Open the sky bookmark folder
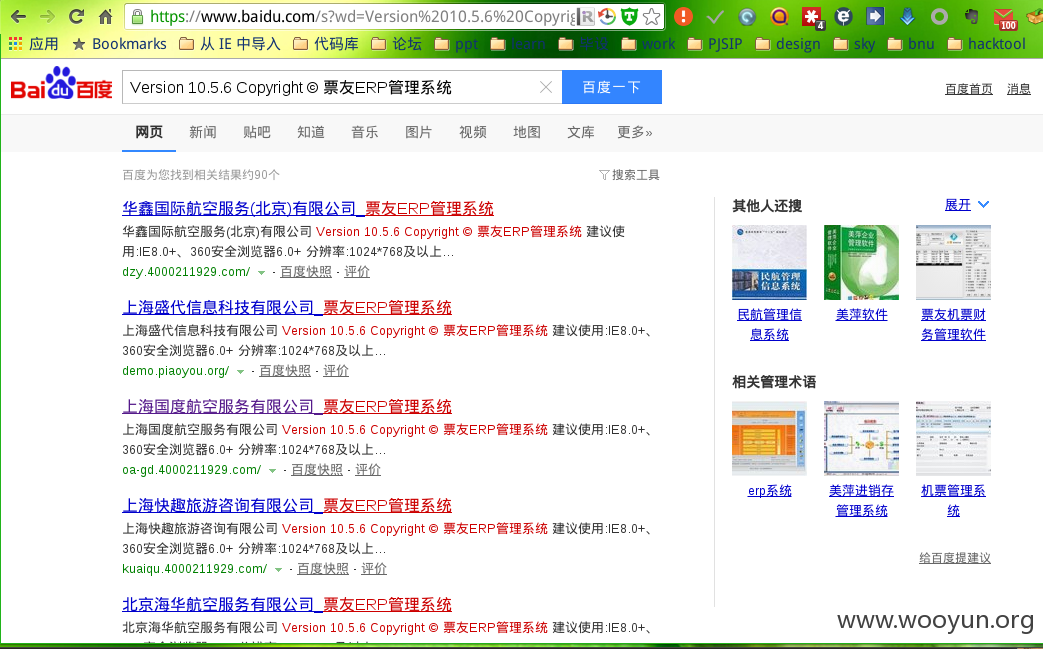 point(855,44)
